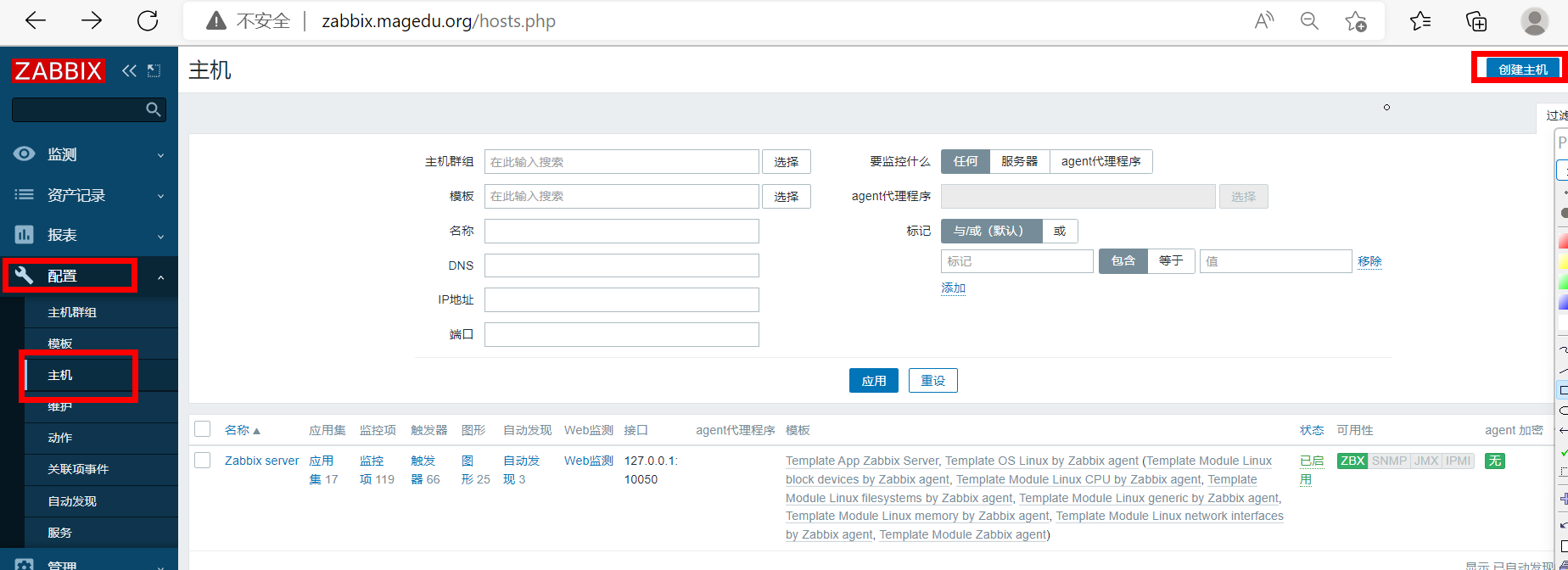Open the browser collections icon
This screenshot has width=1568, height=570.
(1477, 21)
